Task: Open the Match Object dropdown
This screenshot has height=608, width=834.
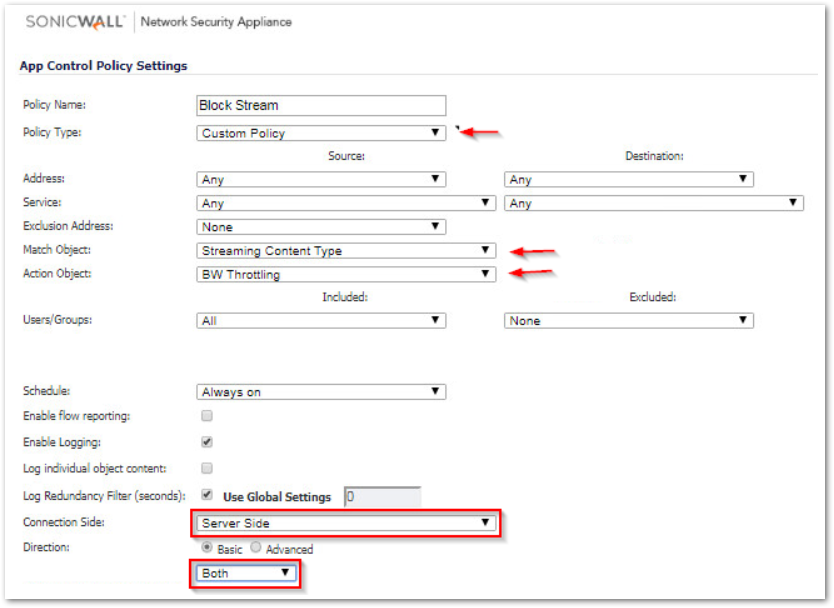Action: tap(346, 251)
